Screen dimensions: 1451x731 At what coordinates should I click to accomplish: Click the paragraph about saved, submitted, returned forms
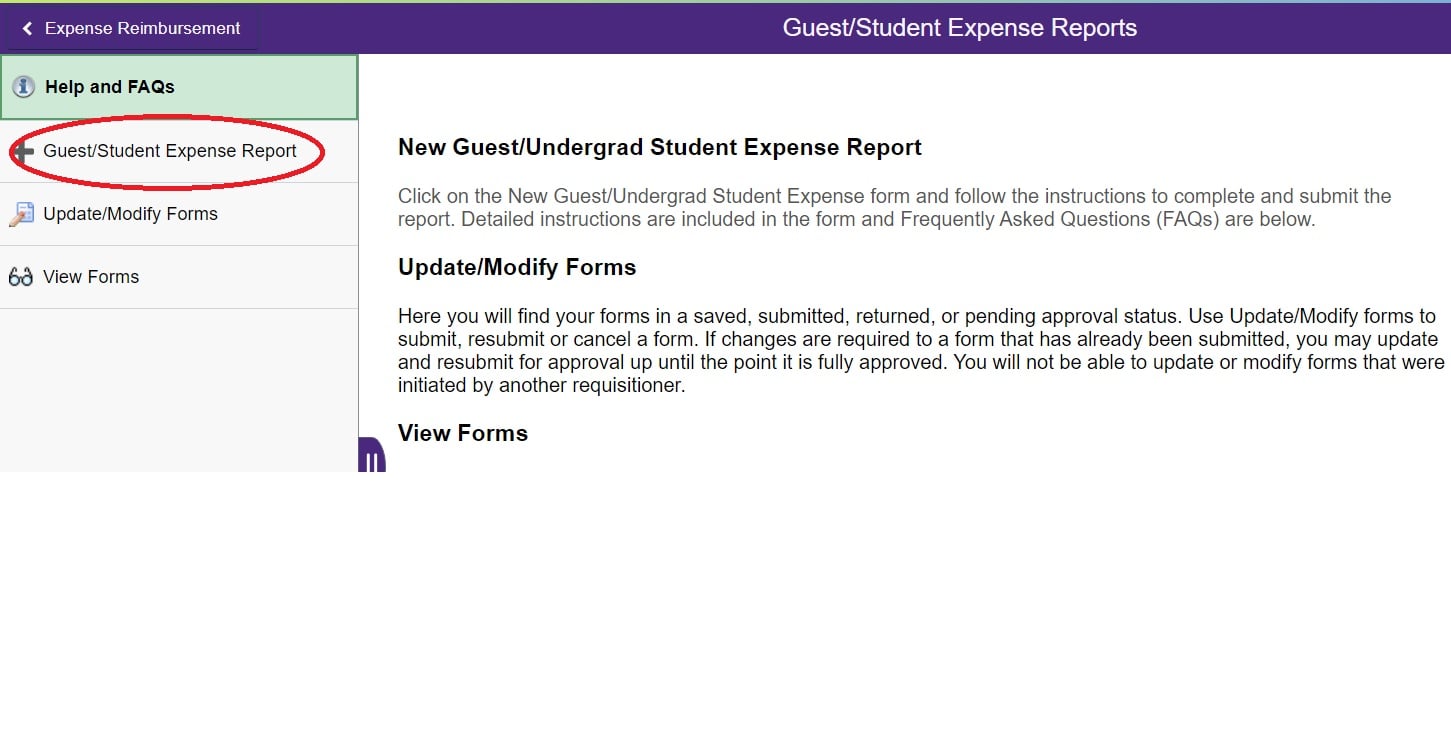click(x=920, y=350)
